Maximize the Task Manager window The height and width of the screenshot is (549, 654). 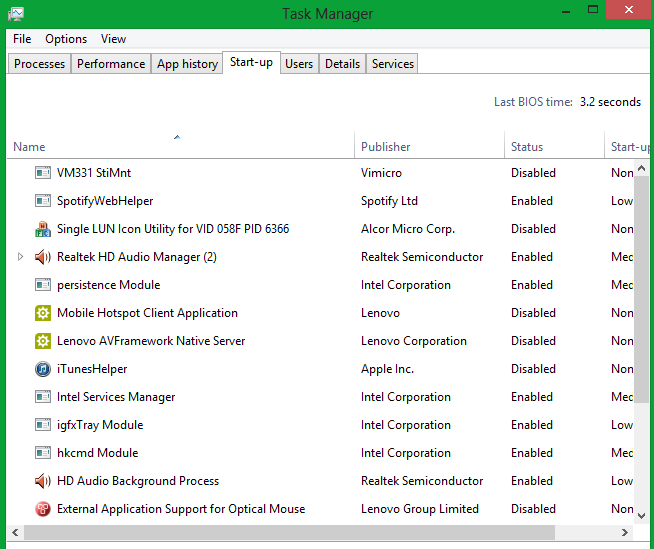click(593, 9)
